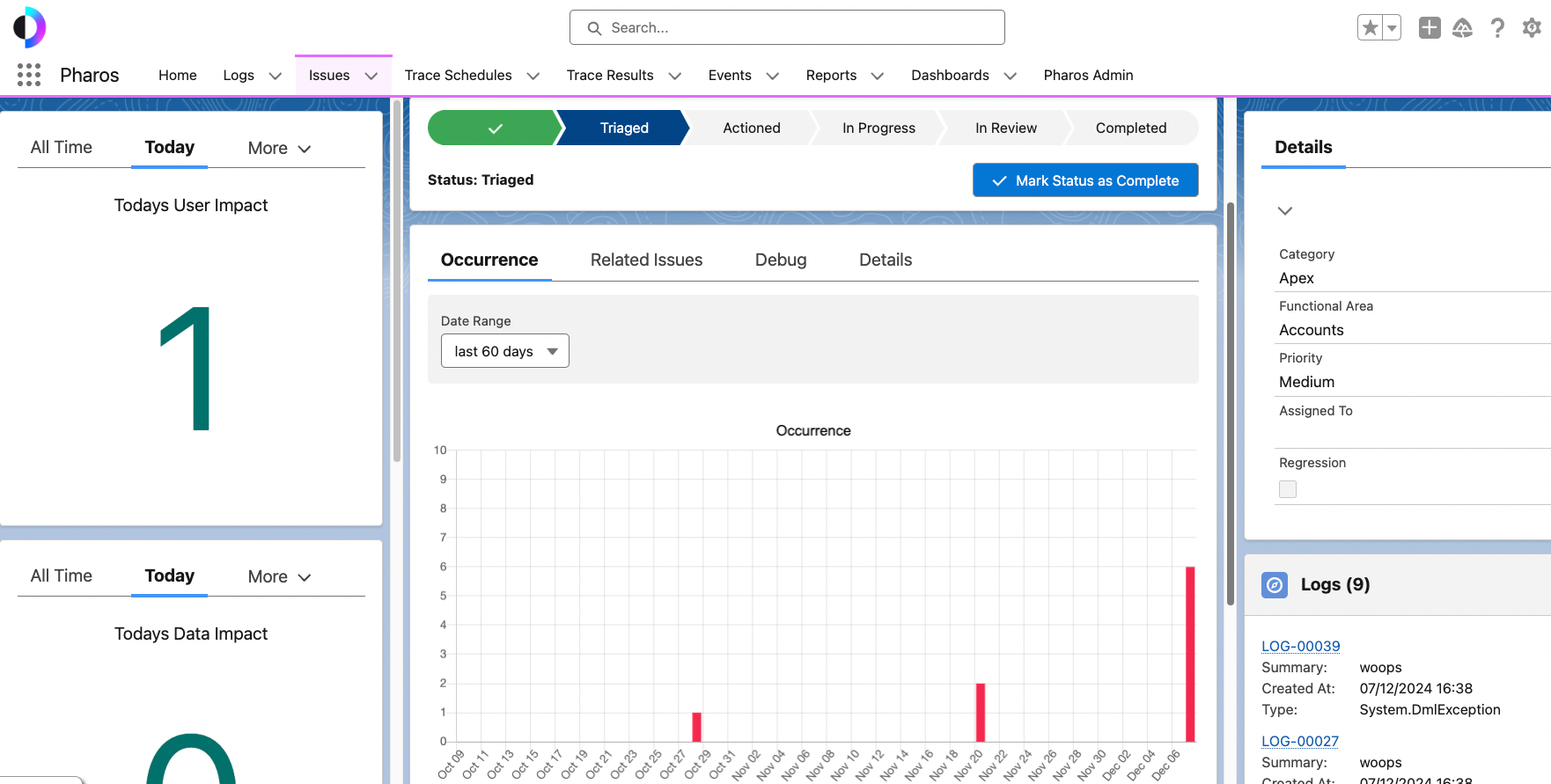
Task: Click the Functional Area value Accounts
Action: 1312,331
